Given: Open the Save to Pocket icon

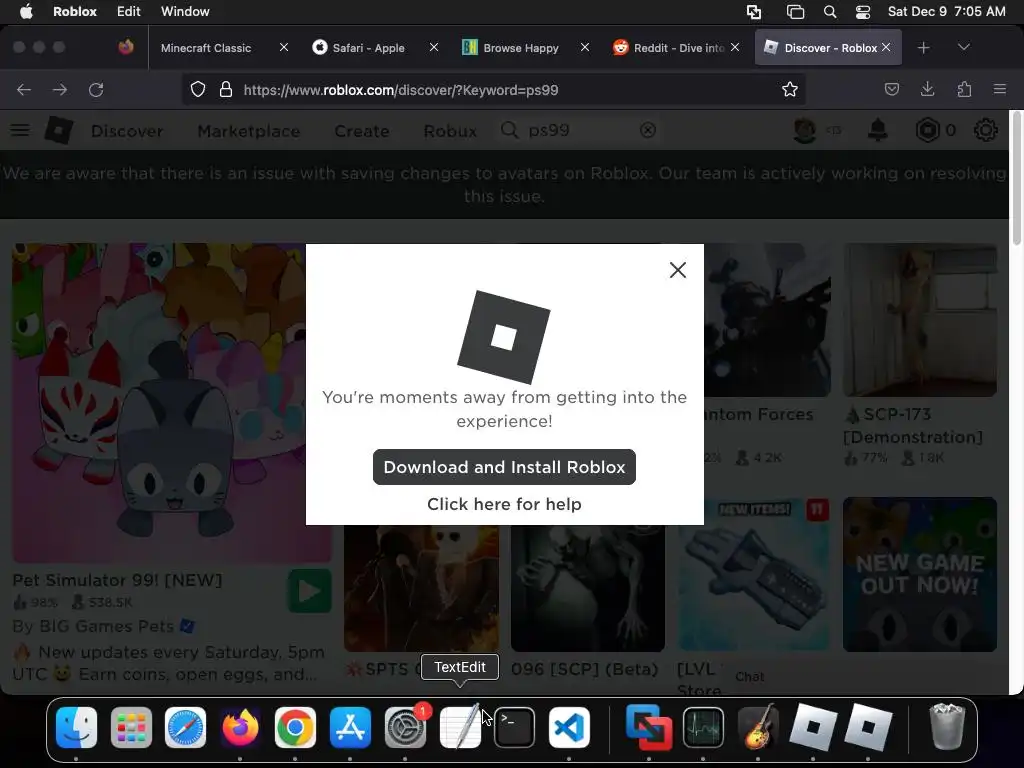Looking at the screenshot, I should coord(891,89).
